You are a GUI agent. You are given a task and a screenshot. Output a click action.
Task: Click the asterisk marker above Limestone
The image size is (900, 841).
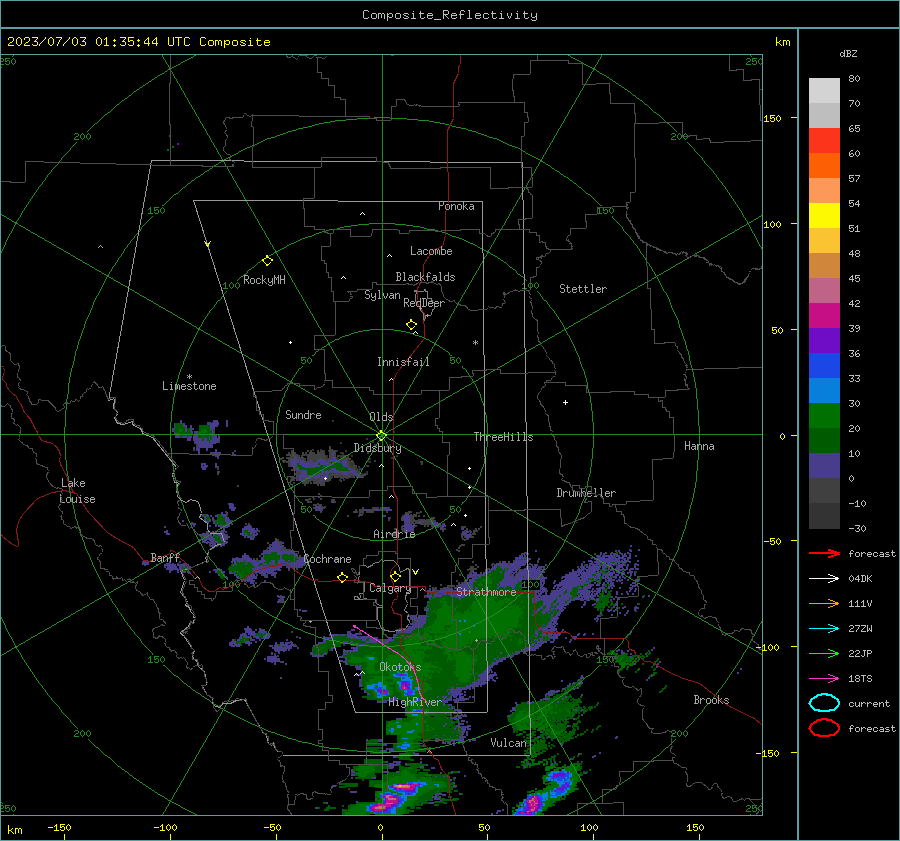tap(189, 377)
